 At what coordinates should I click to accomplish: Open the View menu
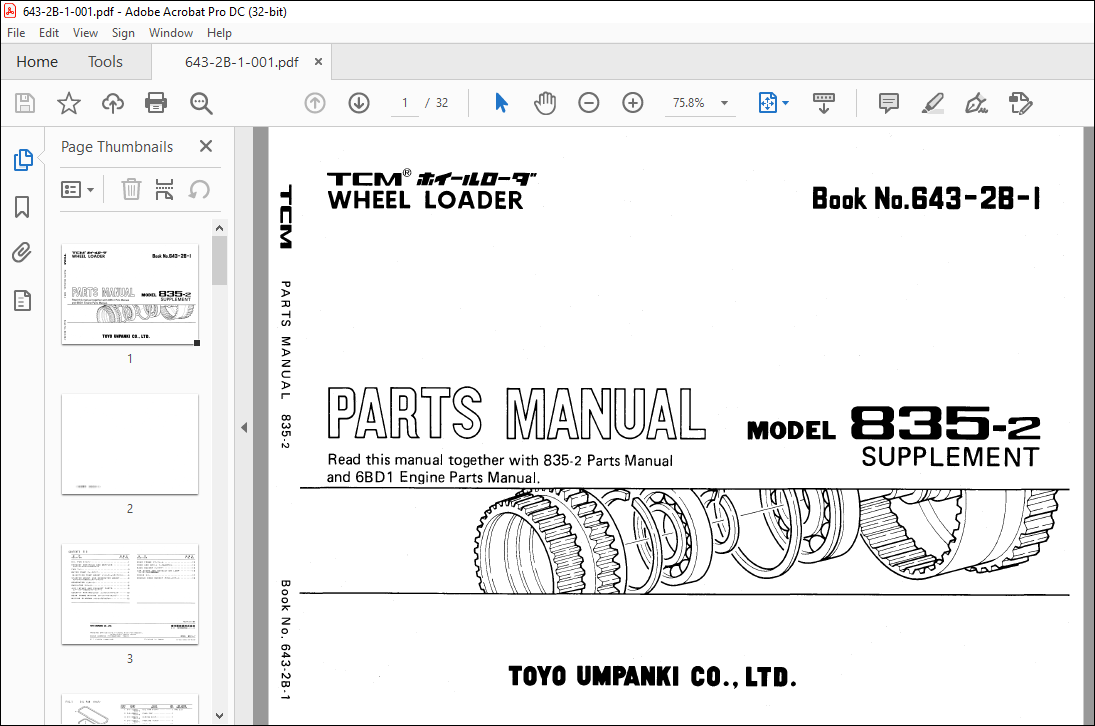tap(85, 33)
